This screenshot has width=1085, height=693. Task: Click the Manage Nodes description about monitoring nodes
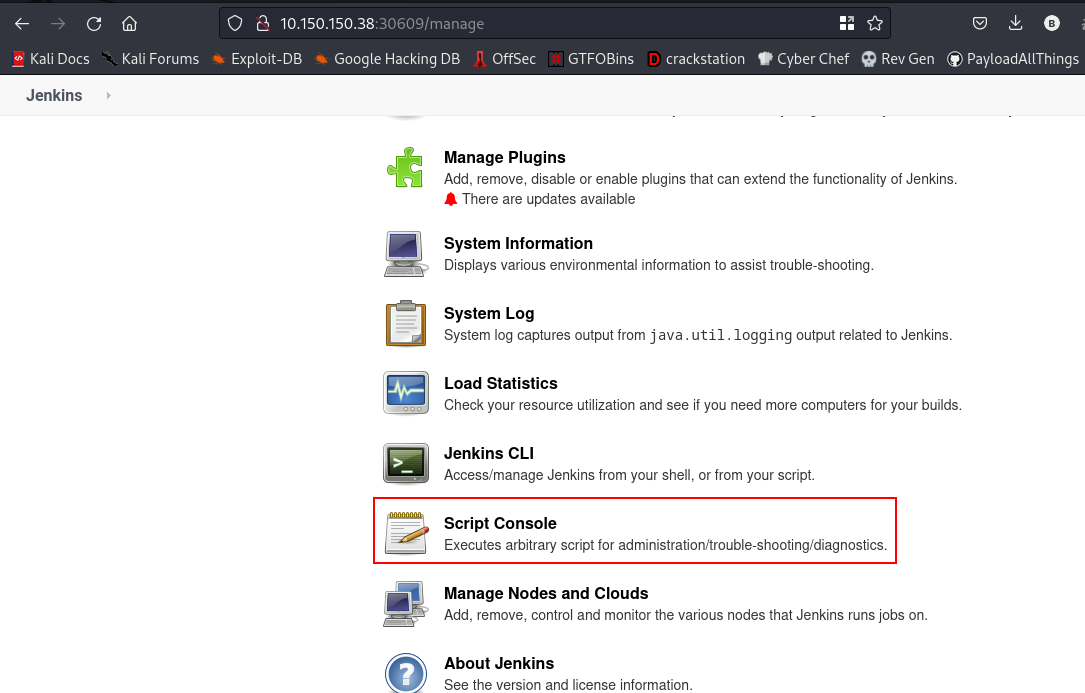(686, 615)
